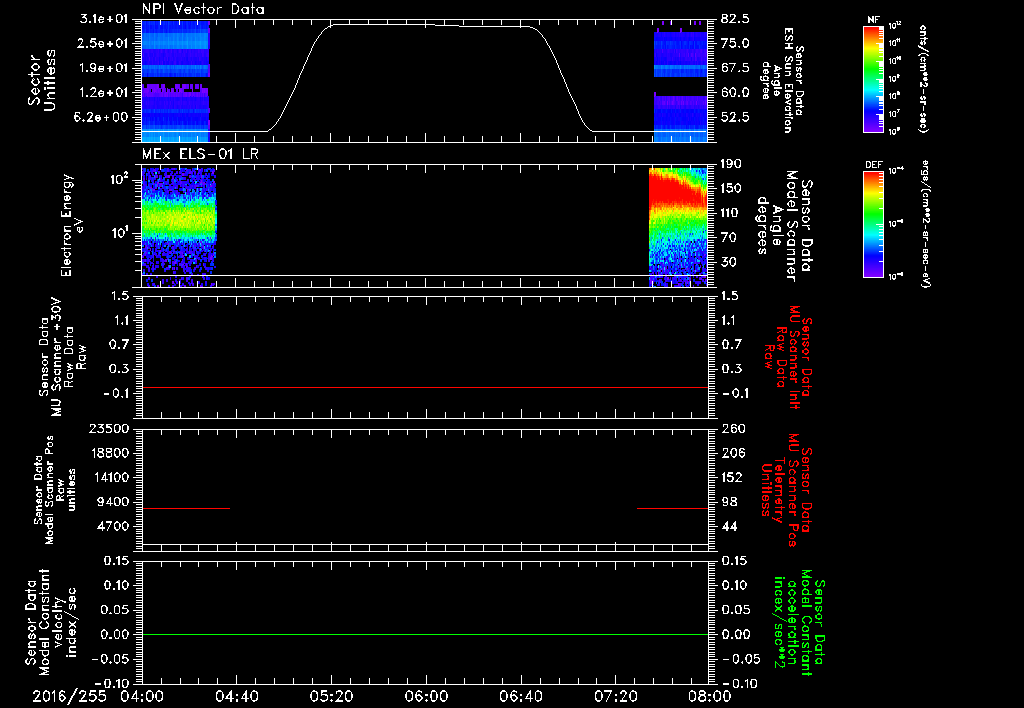The height and width of the screenshot is (708, 1024).
Task: Click the DEF rainbow color bar
Action: click(874, 224)
